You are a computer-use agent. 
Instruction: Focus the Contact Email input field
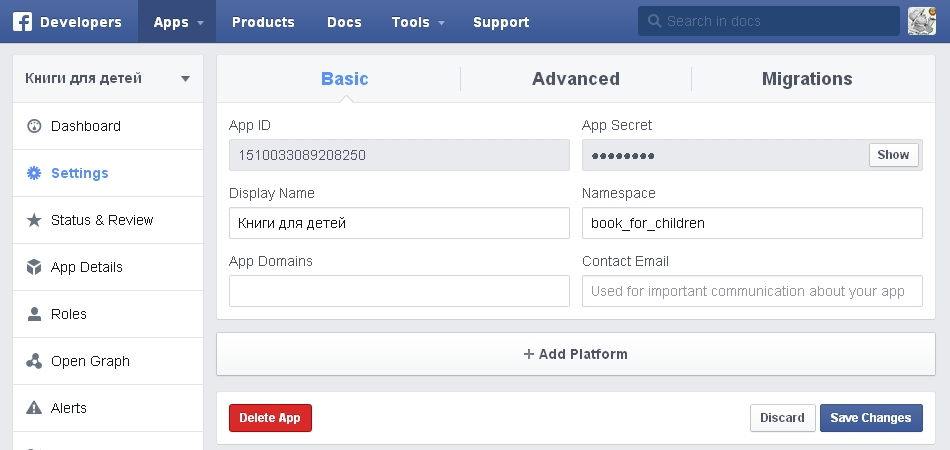click(751, 291)
